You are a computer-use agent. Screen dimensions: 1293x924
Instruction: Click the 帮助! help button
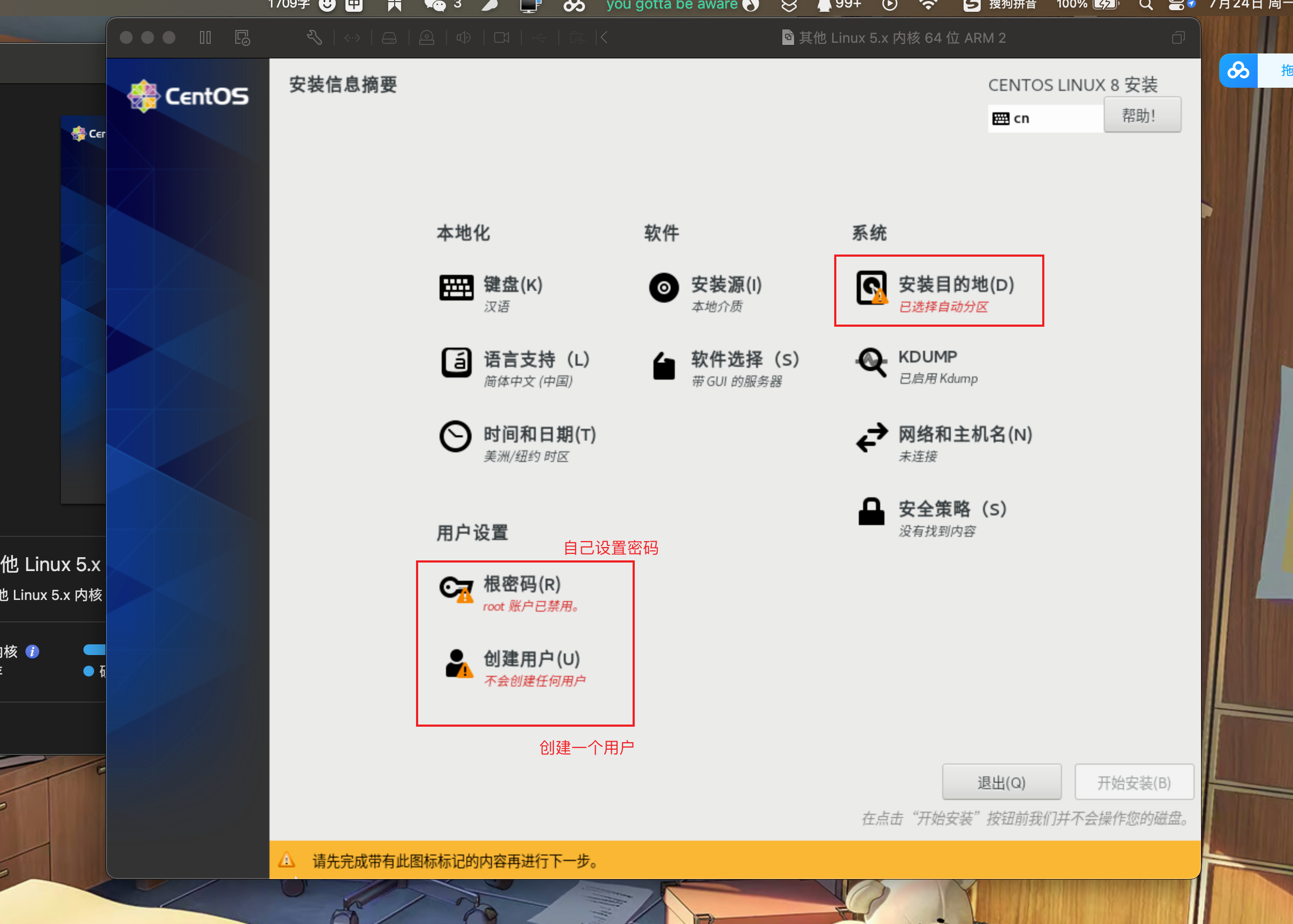tap(1142, 115)
